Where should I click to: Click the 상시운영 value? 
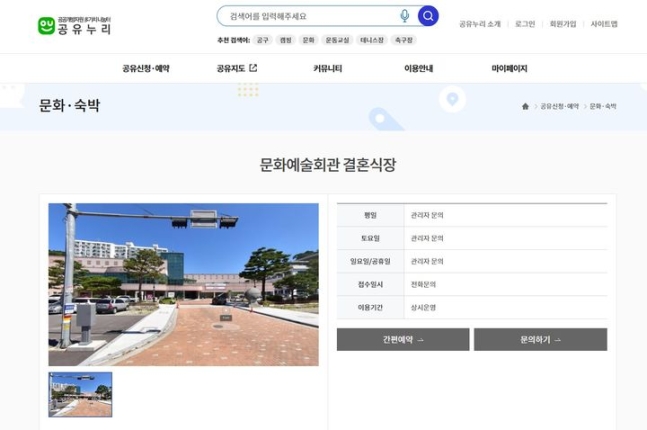[x=423, y=307]
